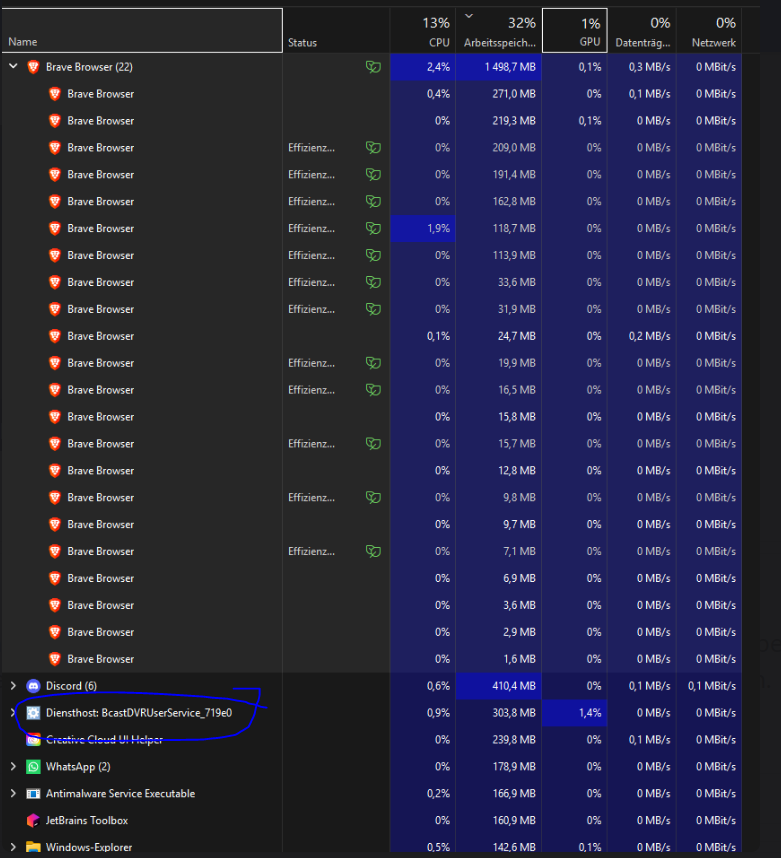Click the 2,4% CPU cell of Brave group
The image size is (781, 858).
[x=423, y=67]
